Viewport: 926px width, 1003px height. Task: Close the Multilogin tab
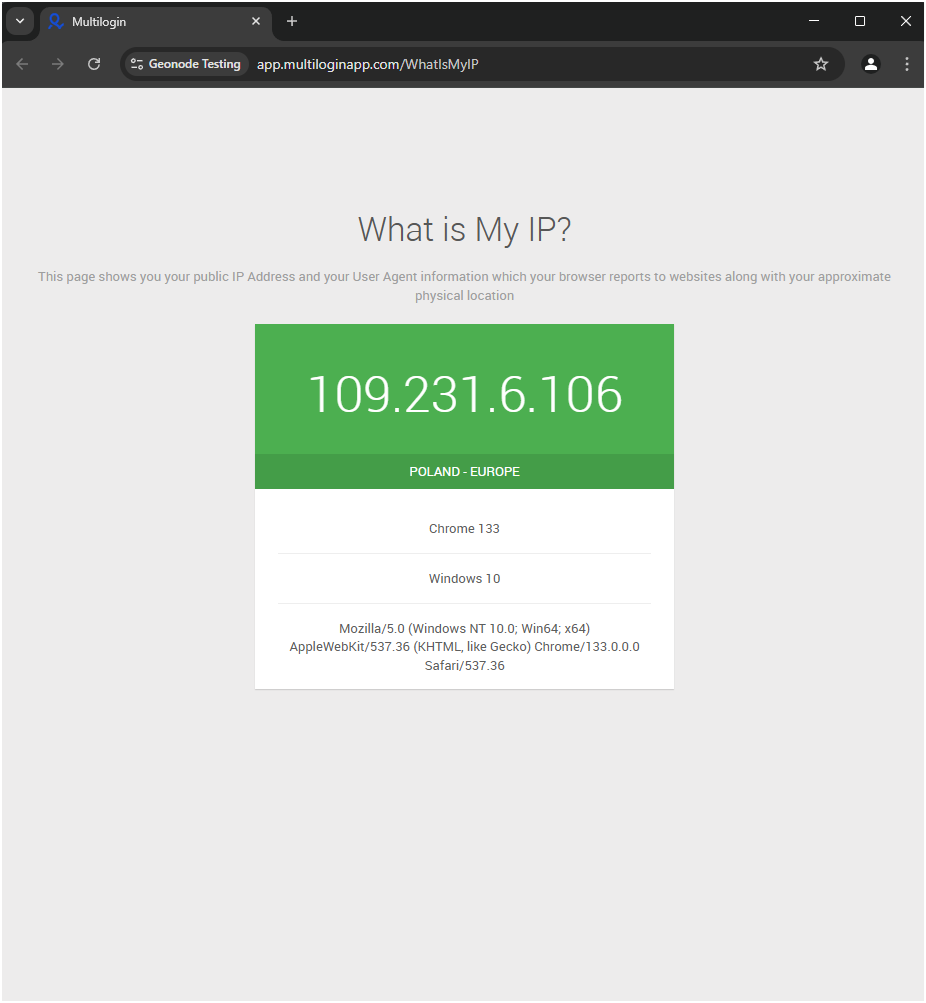pyautogui.click(x=256, y=21)
